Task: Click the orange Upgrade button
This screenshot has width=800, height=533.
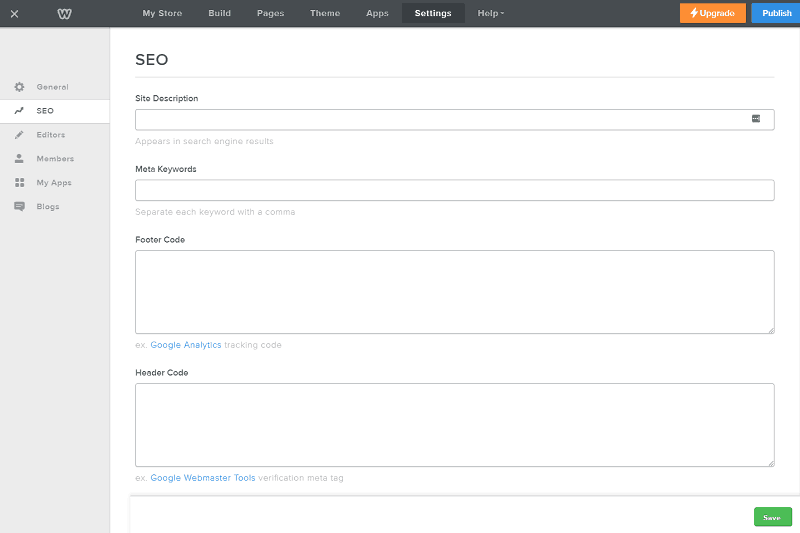Action: click(x=713, y=13)
